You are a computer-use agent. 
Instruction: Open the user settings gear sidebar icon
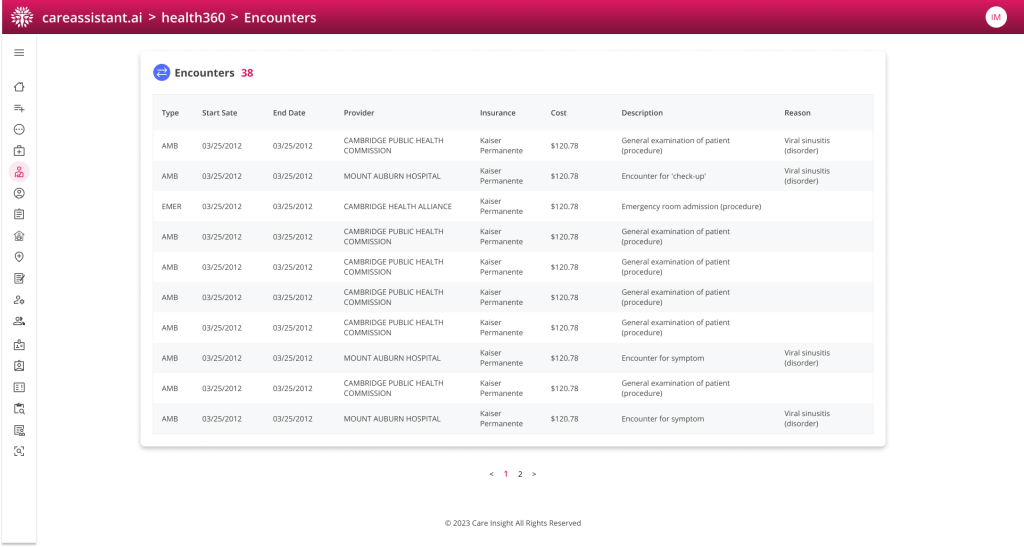point(19,300)
